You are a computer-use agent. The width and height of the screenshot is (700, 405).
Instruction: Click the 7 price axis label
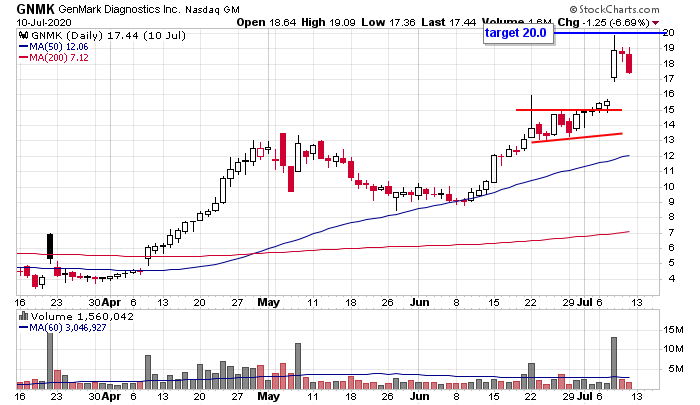pos(671,233)
